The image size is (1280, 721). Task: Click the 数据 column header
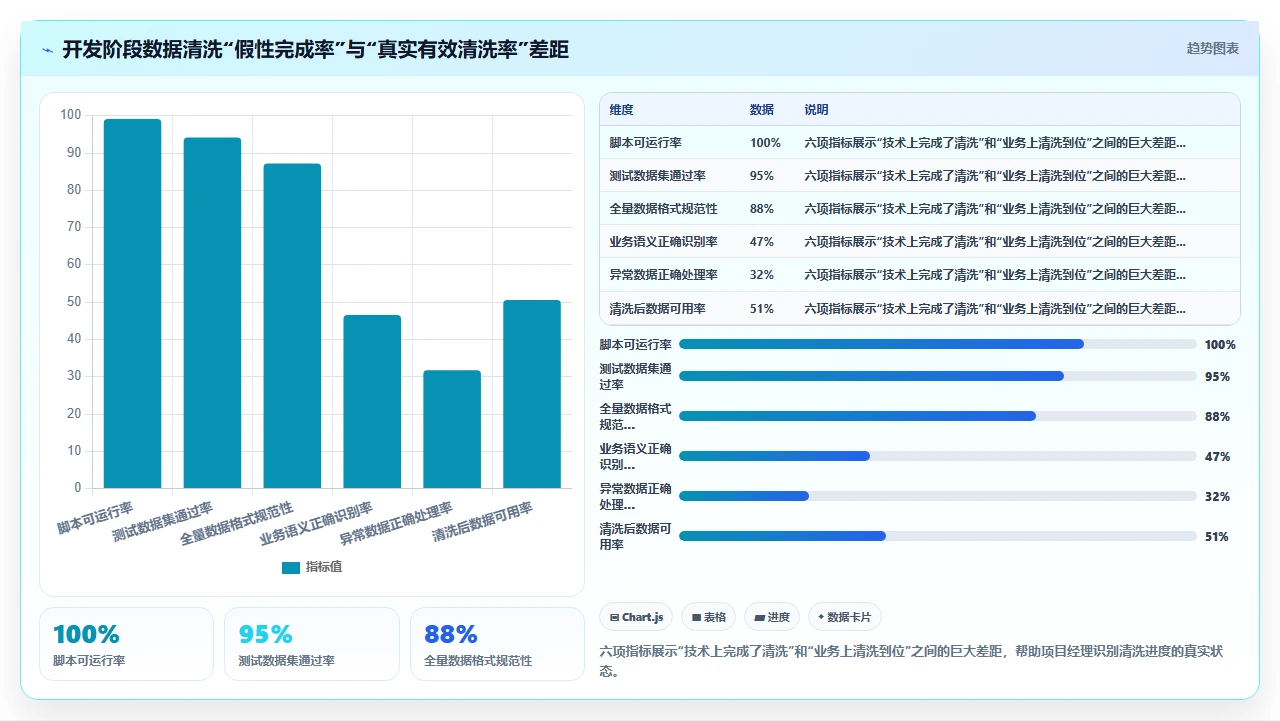(x=762, y=110)
